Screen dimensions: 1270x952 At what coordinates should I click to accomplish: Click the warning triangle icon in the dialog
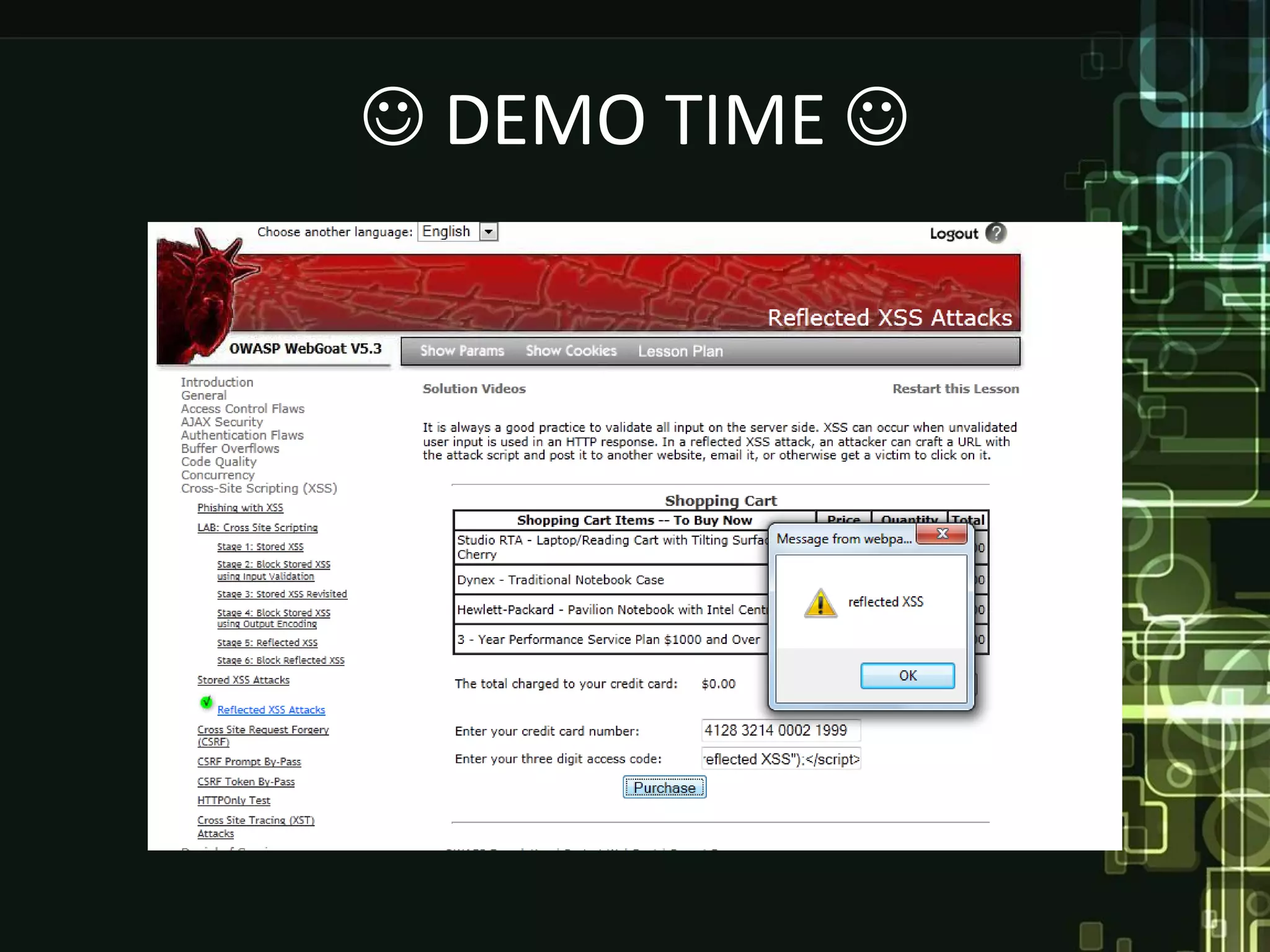pyautogui.click(x=820, y=603)
